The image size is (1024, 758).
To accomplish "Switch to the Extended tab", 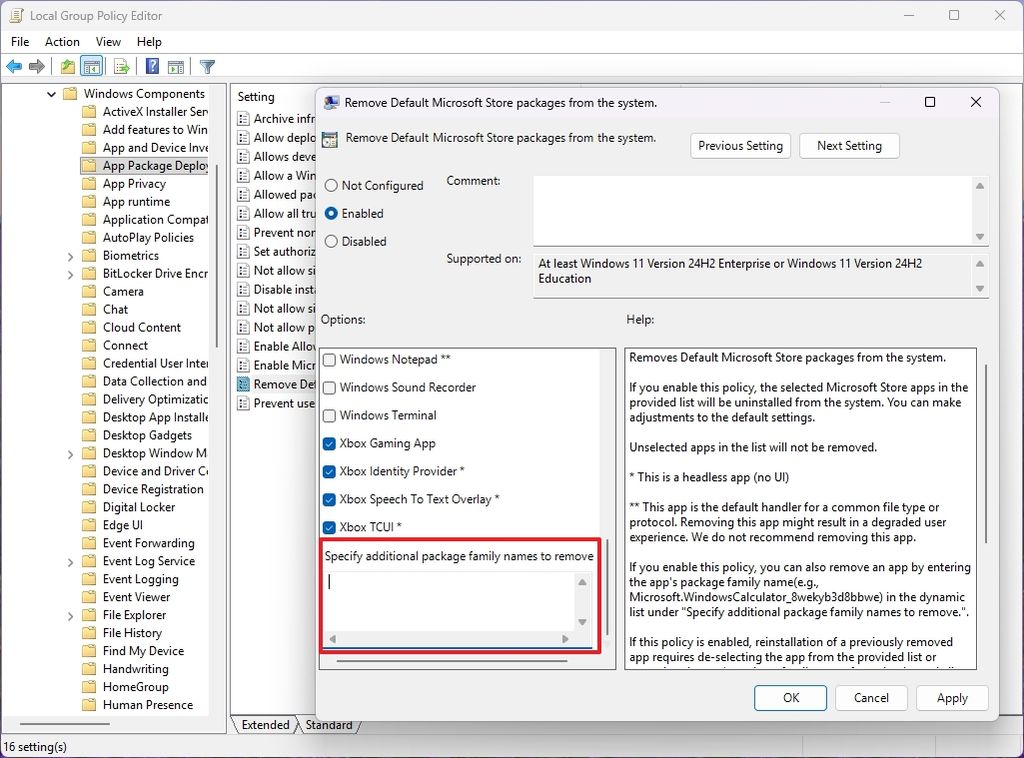I will 265,725.
